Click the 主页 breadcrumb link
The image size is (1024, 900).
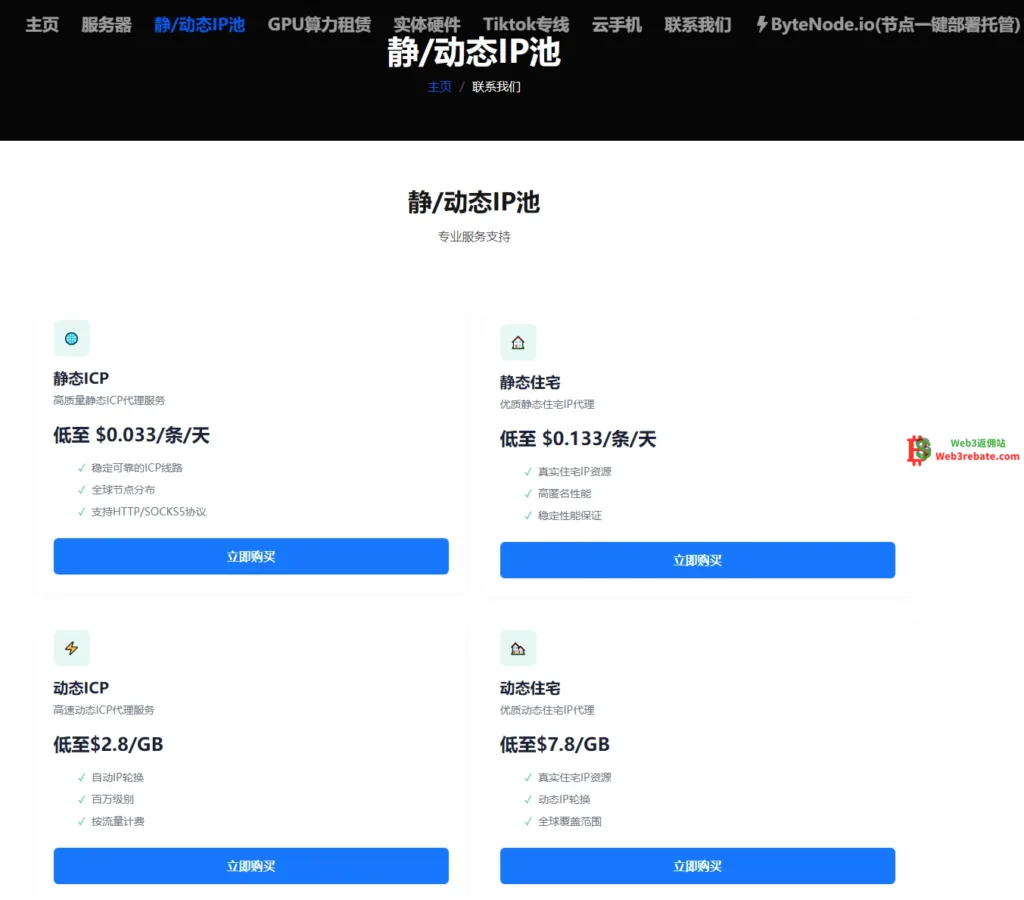[440, 87]
